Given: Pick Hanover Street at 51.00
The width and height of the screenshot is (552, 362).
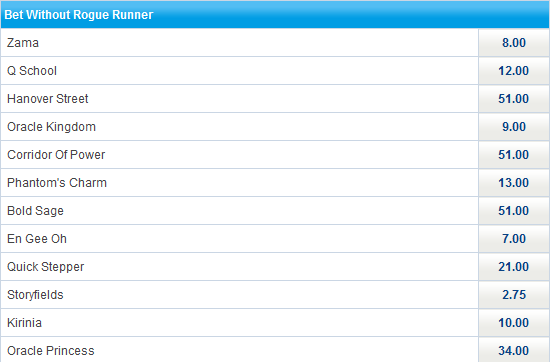Looking at the screenshot, I should tap(514, 99).
